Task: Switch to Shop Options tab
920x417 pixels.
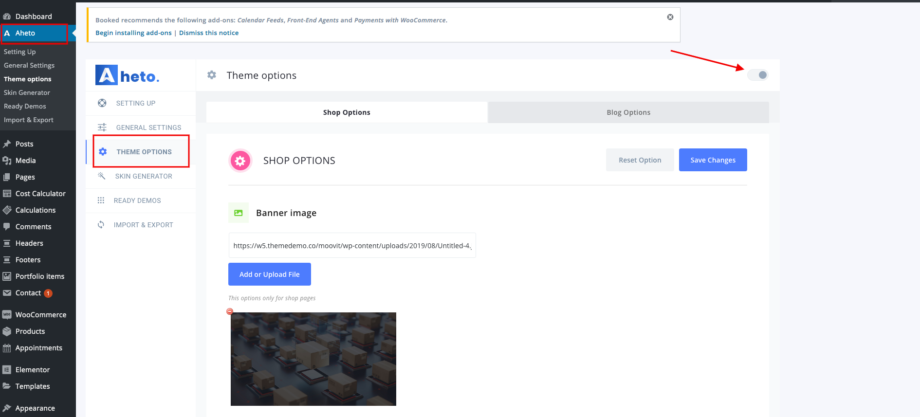Action: [347, 113]
